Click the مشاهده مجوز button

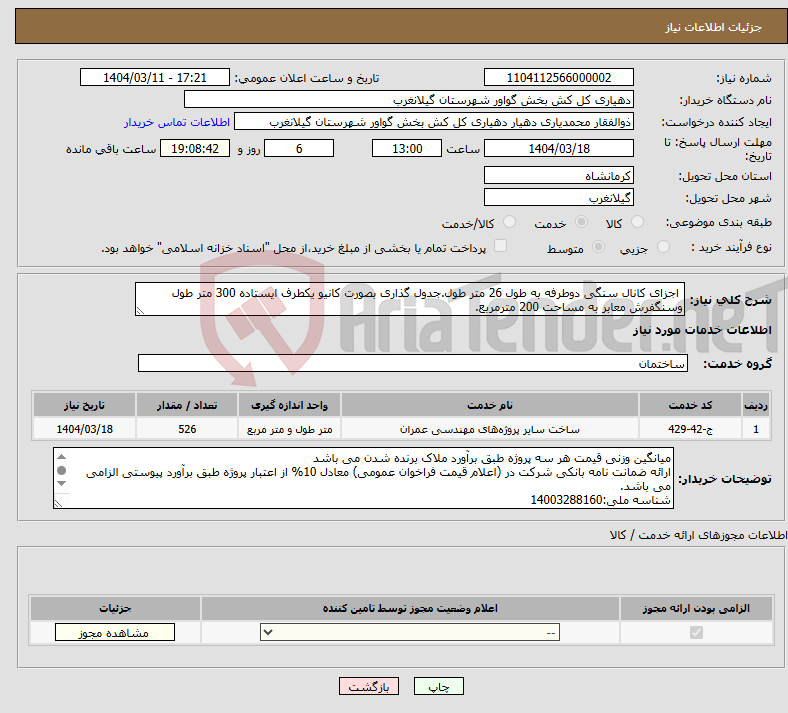pyautogui.click(x=115, y=632)
